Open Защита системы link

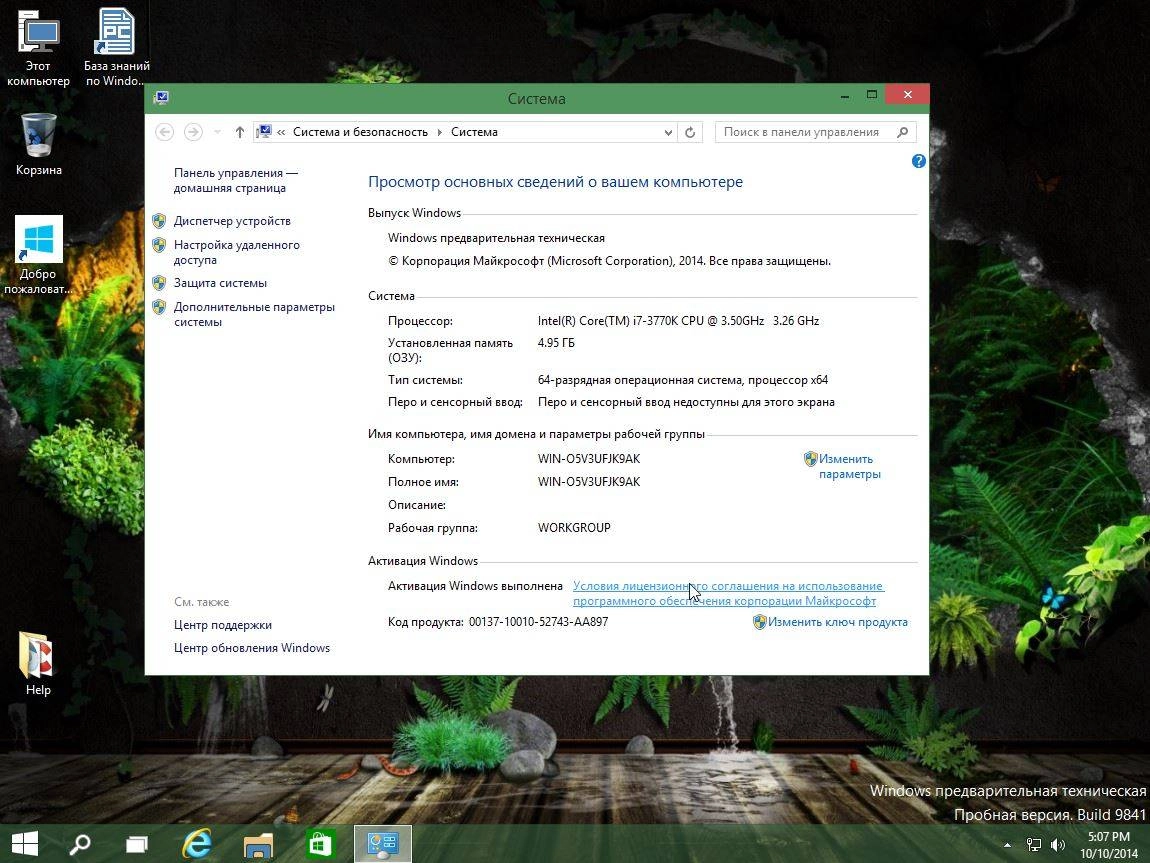tap(220, 283)
